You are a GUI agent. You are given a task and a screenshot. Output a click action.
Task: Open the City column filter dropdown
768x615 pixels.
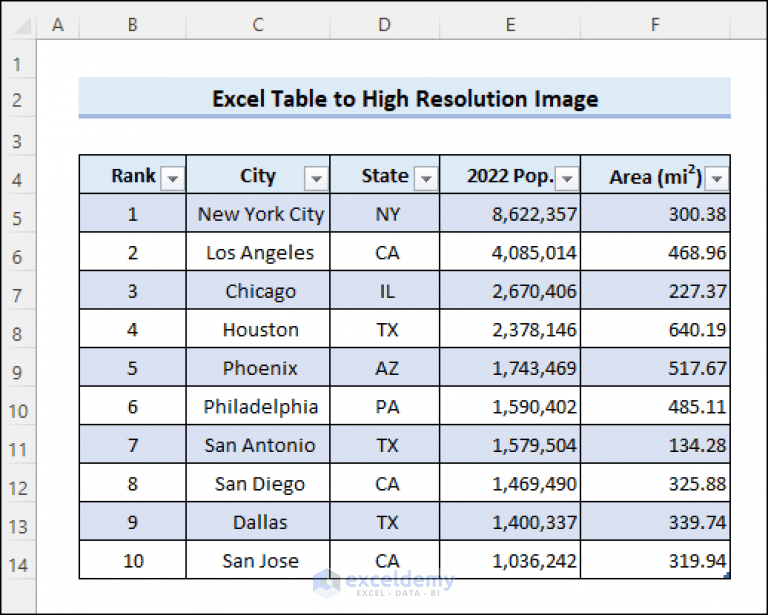[x=316, y=179]
